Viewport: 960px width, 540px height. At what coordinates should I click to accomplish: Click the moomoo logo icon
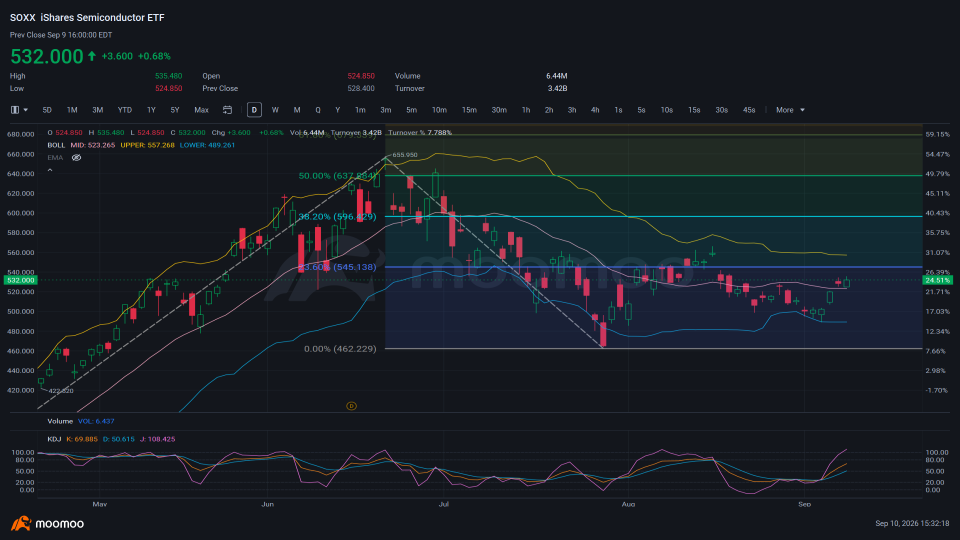click(x=21, y=523)
